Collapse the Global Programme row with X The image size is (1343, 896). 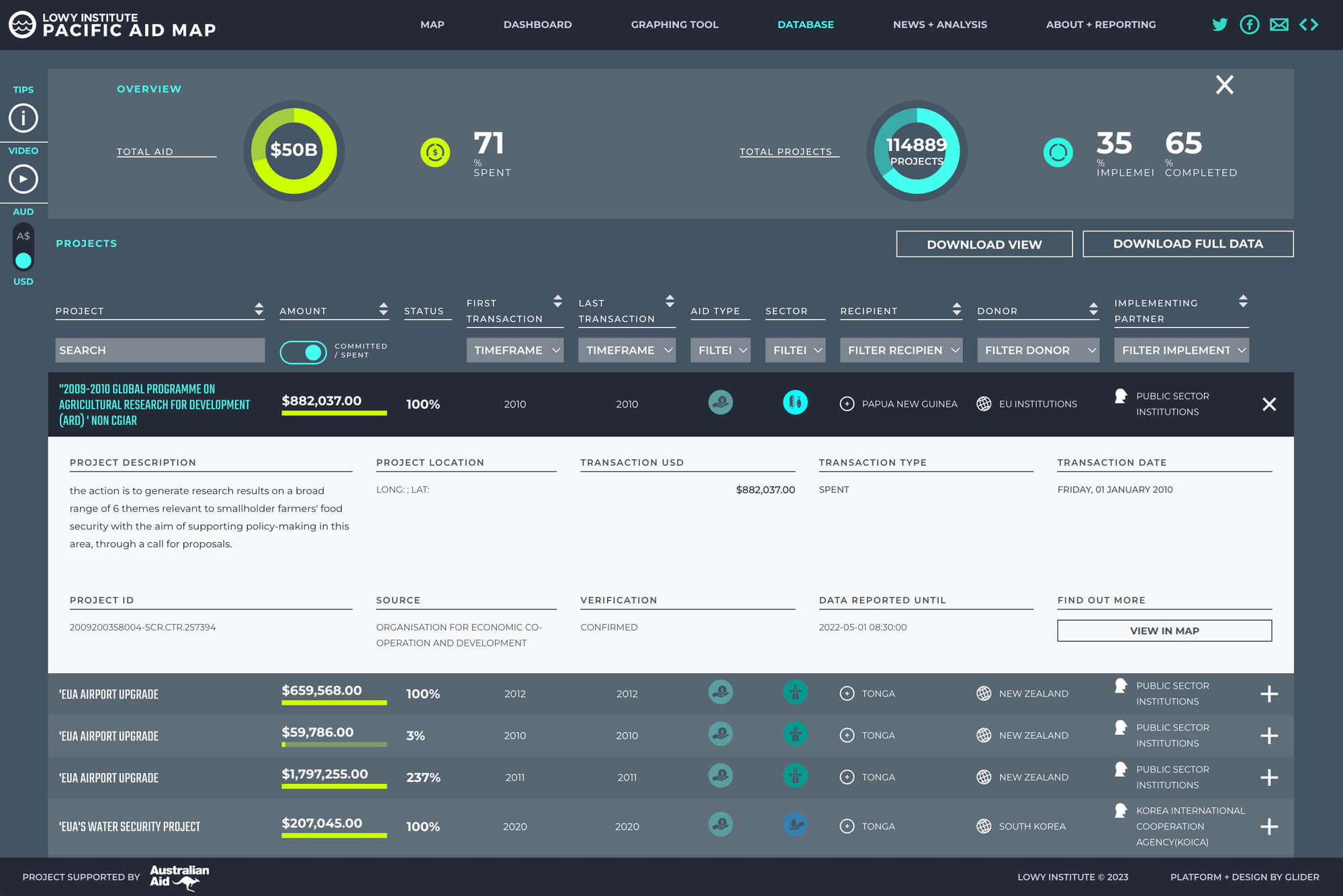(1269, 404)
